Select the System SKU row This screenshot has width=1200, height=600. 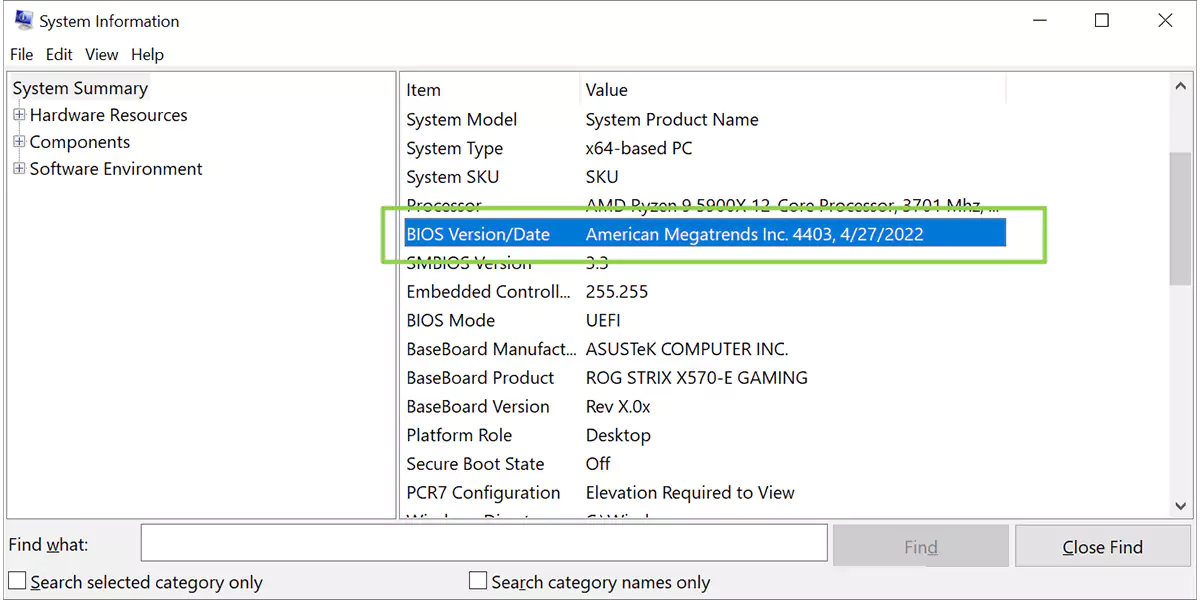704,177
